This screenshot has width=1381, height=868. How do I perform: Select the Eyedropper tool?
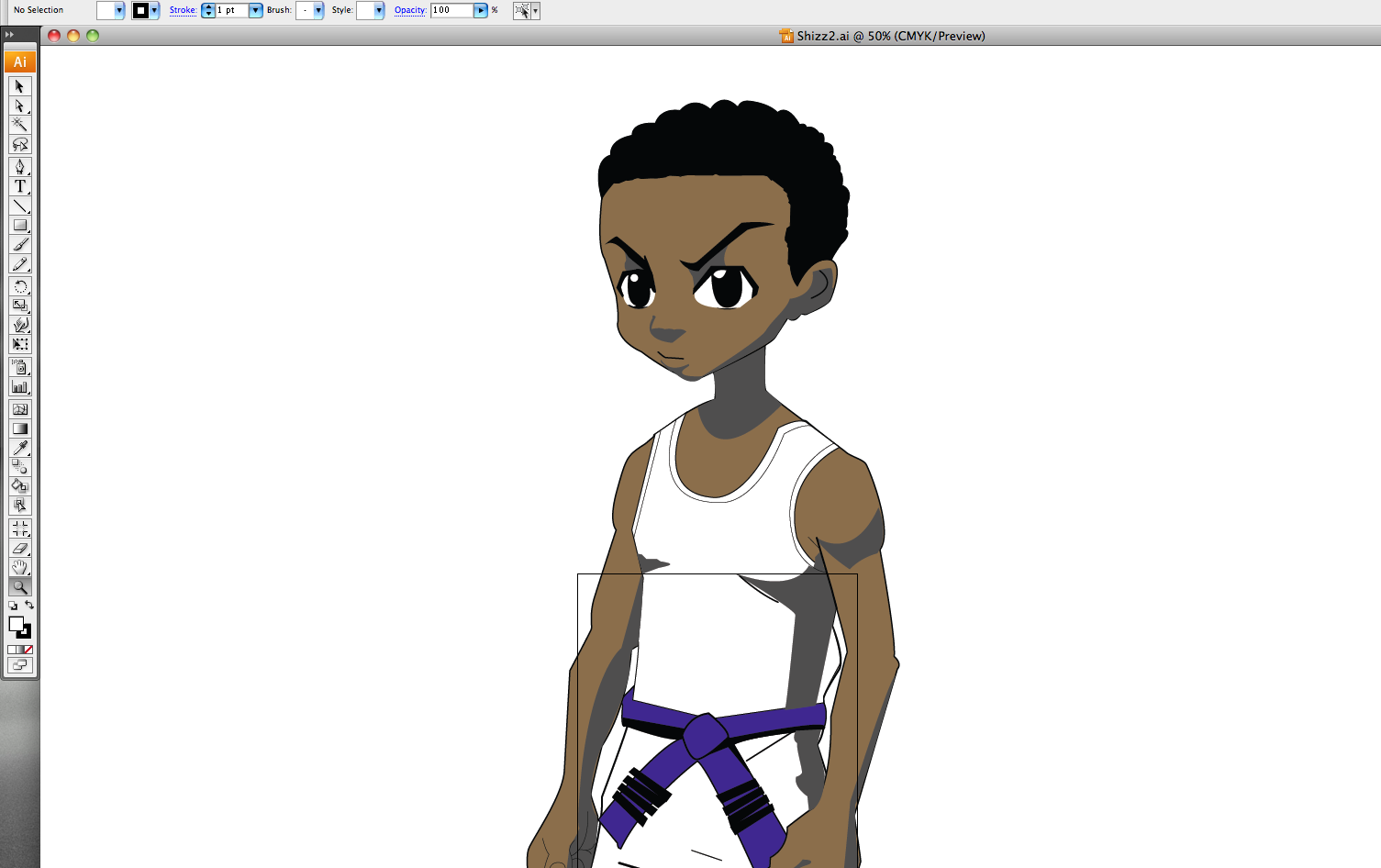pyautogui.click(x=20, y=449)
